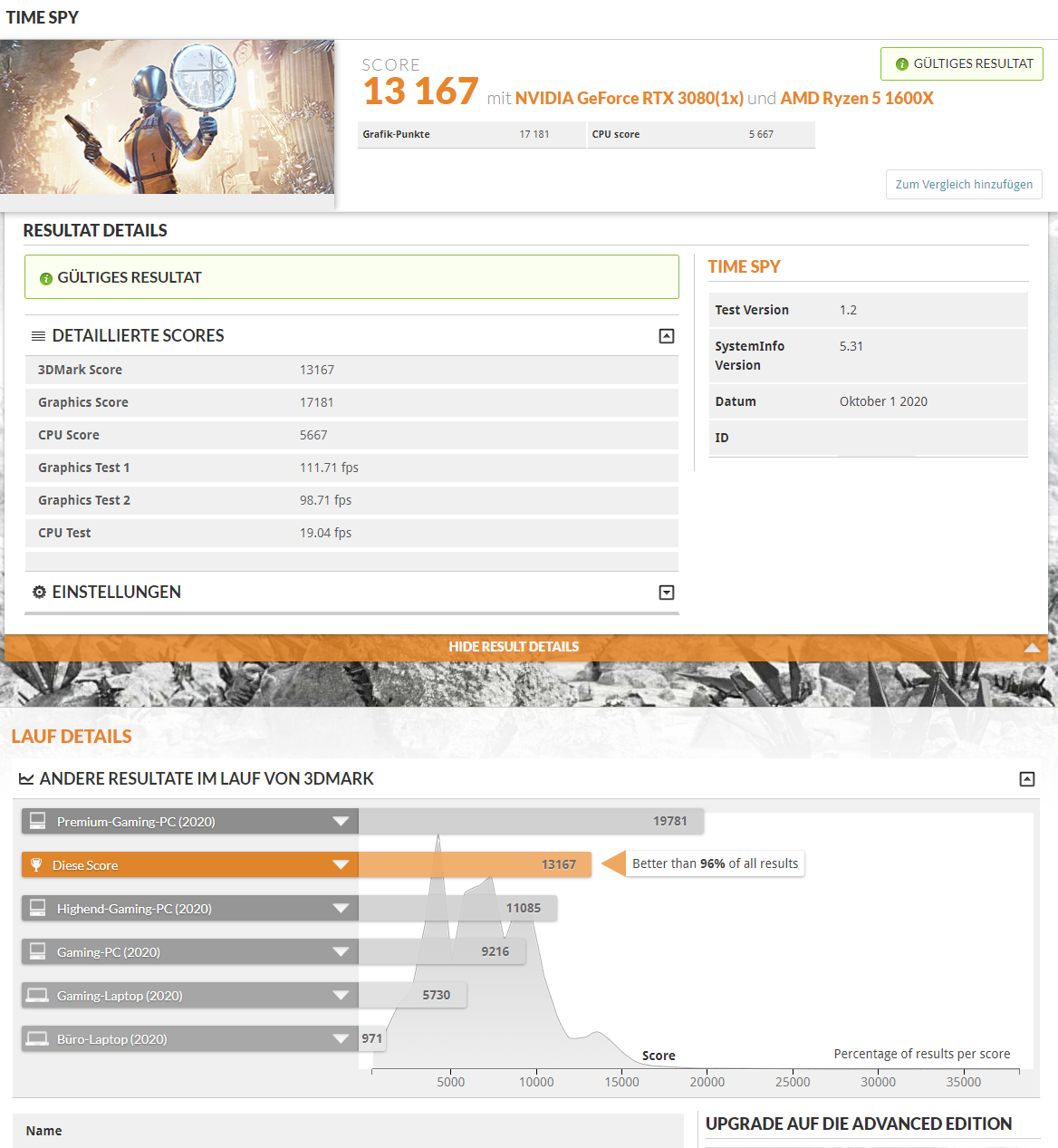Click the SystemInfo Version value 5.31
The width and height of the screenshot is (1058, 1148).
(x=851, y=346)
